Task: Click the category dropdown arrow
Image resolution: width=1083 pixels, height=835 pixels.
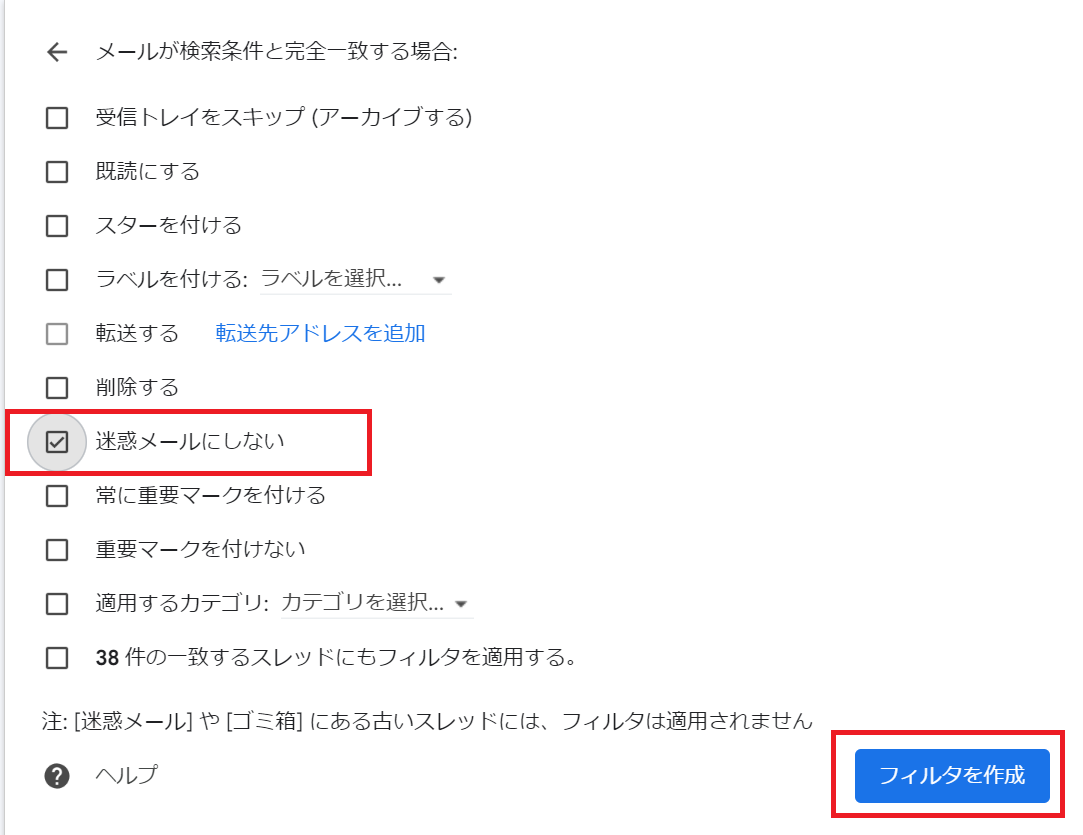Action: [x=461, y=604]
